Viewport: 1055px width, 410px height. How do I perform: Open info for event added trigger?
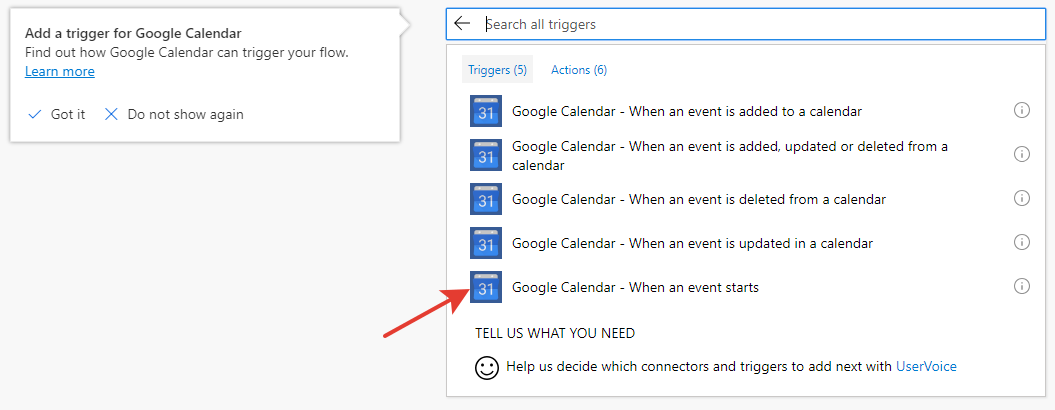pos(1022,110)
